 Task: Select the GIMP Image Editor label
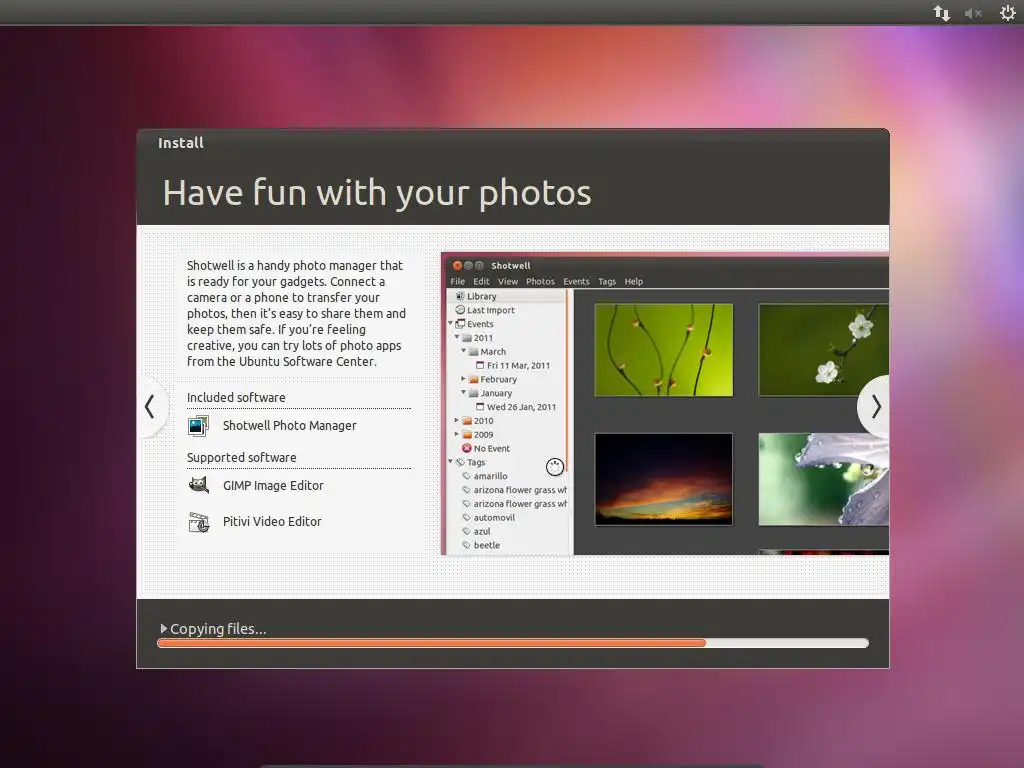coord(273,485)
